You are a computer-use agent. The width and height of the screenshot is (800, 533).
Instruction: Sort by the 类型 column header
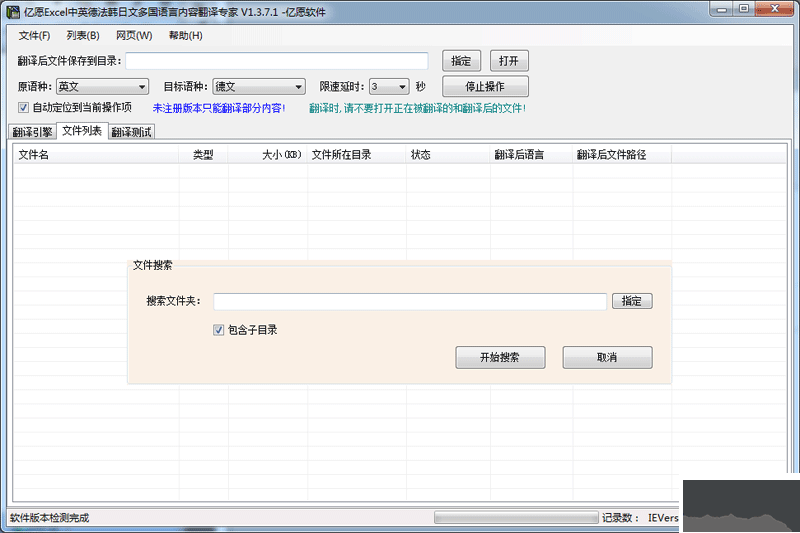click(x=203, y=155)
